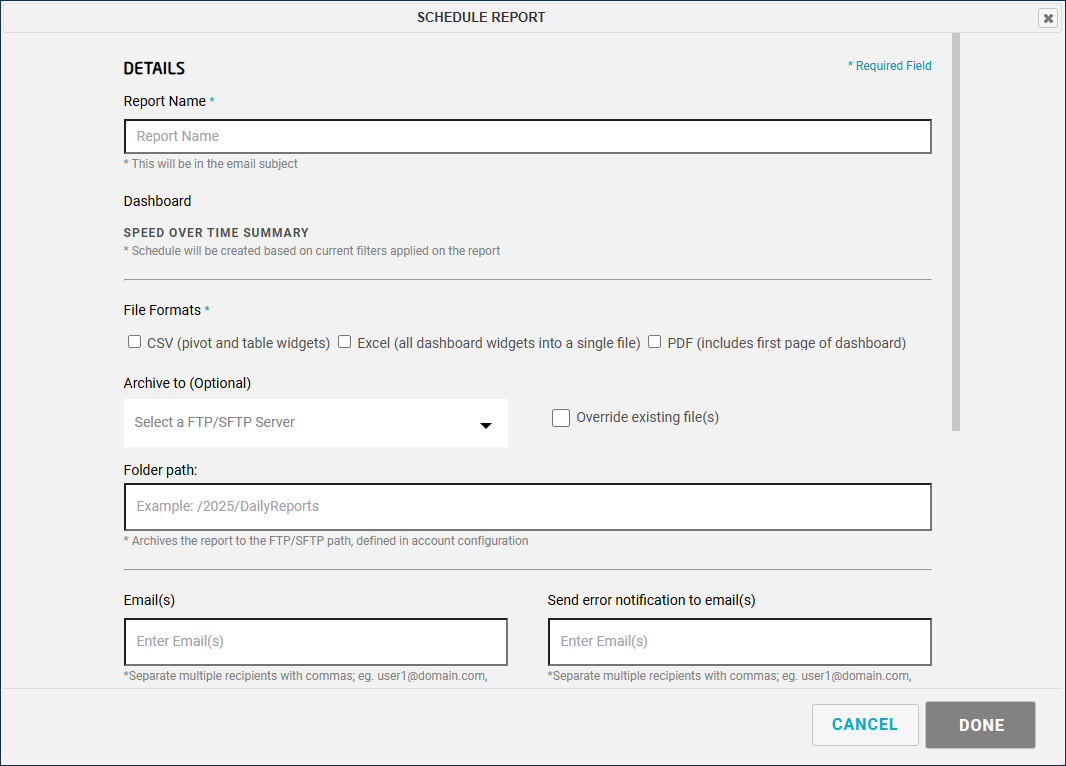Click the SCHEDULE REPORT title text
Screen dimensions: 1066x766
481,18
